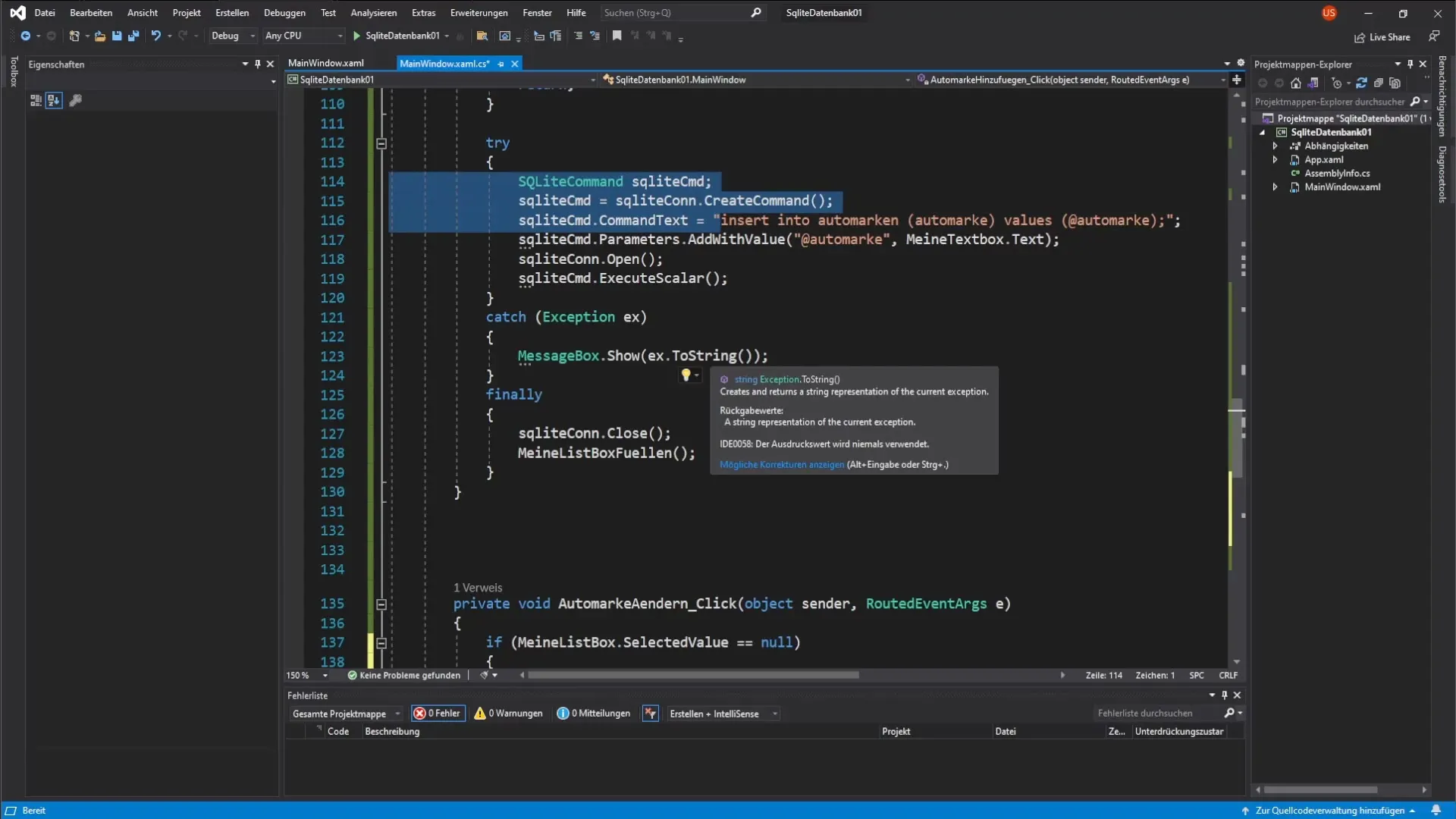
Task: Open pending changes filter clock icon
Action: (1337, 83)
